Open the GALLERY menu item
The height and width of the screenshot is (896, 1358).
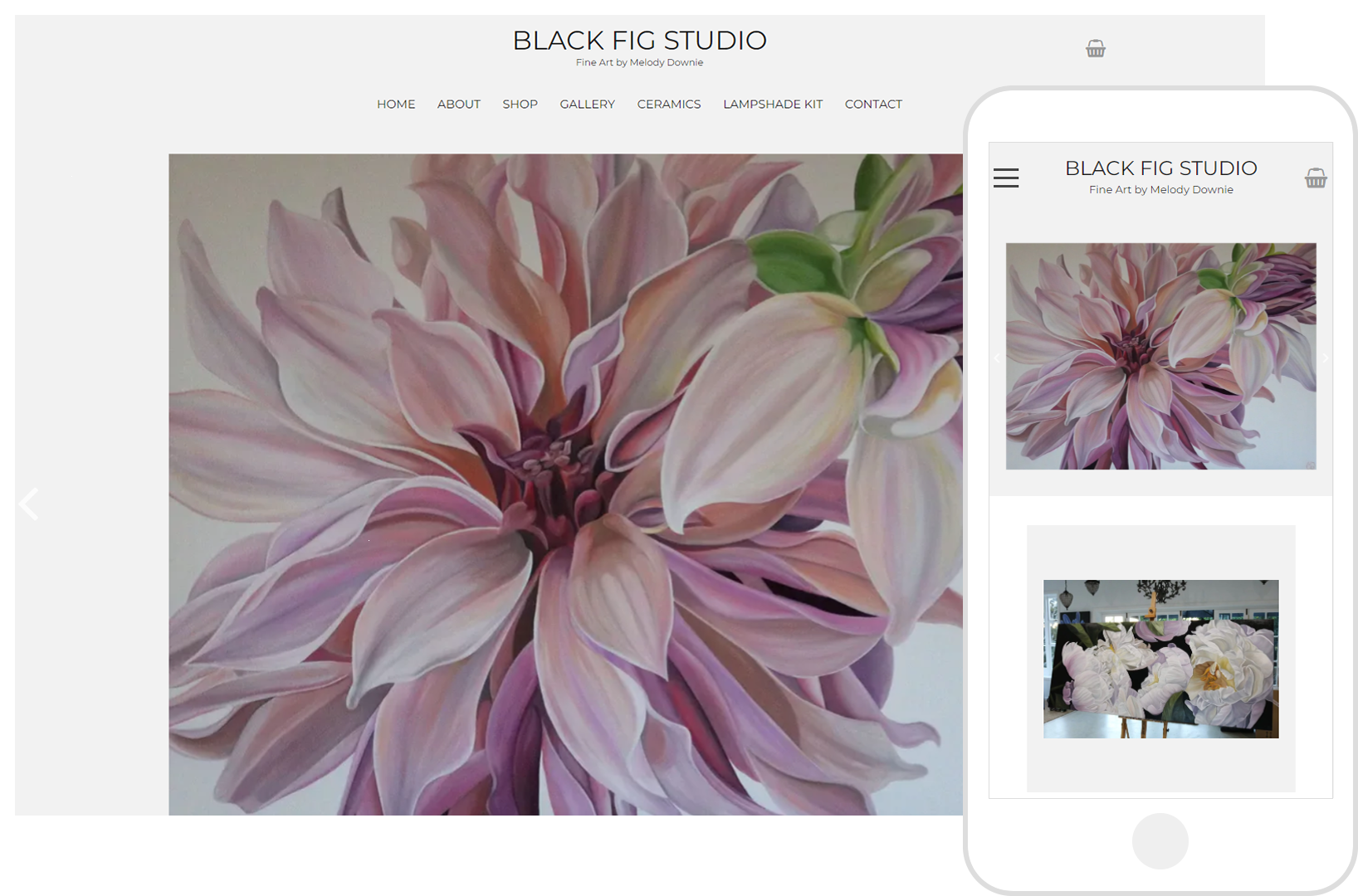pyautogui.click(x=587, y=105)
